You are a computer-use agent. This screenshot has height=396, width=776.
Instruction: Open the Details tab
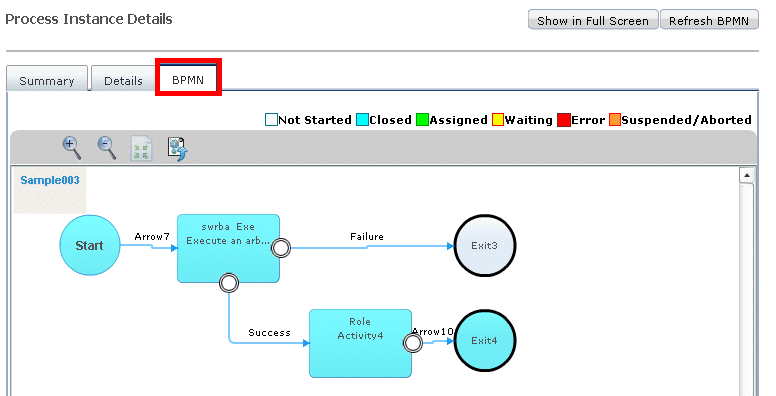(123, 79)
